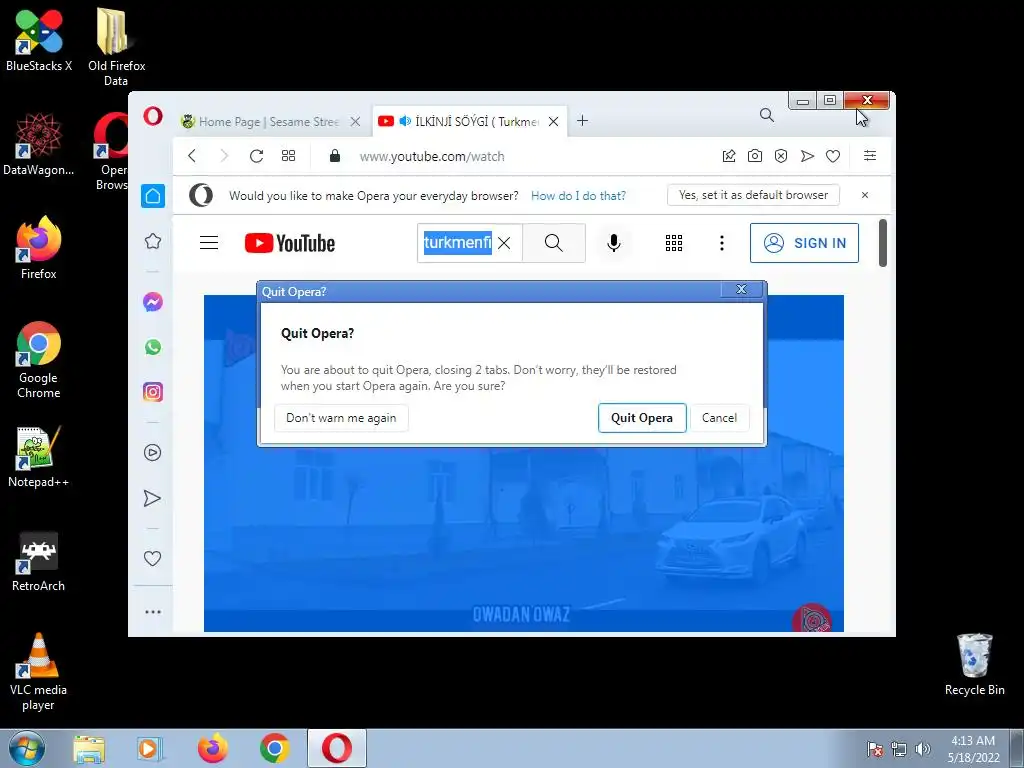Click Yes, set it as default browser
The height and width of the screenshot is (768, 1024).
coord(753,195)
